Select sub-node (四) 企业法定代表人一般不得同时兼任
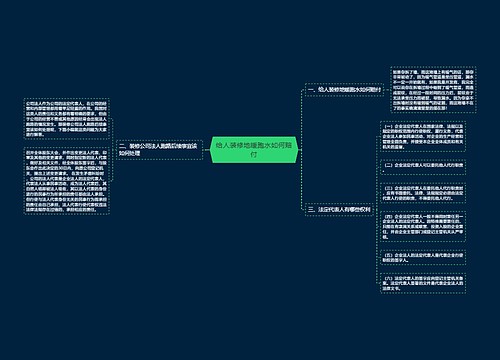The image size is (500, 360). 423,226
